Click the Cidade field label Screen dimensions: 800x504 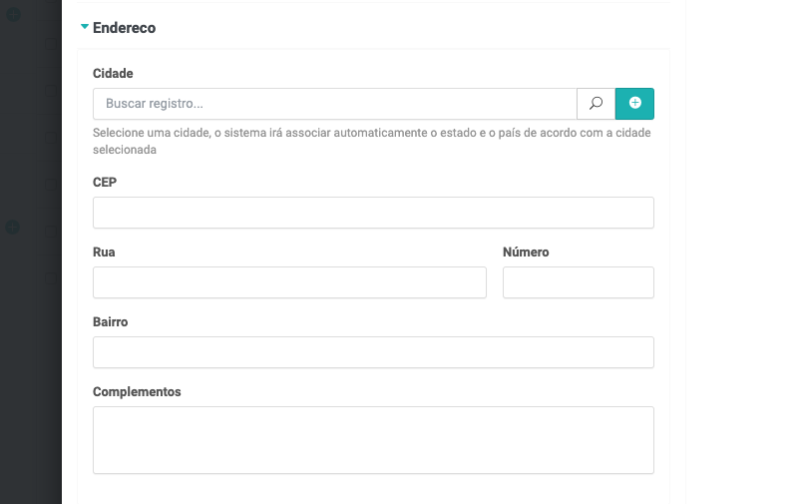(x=113, y=73)
